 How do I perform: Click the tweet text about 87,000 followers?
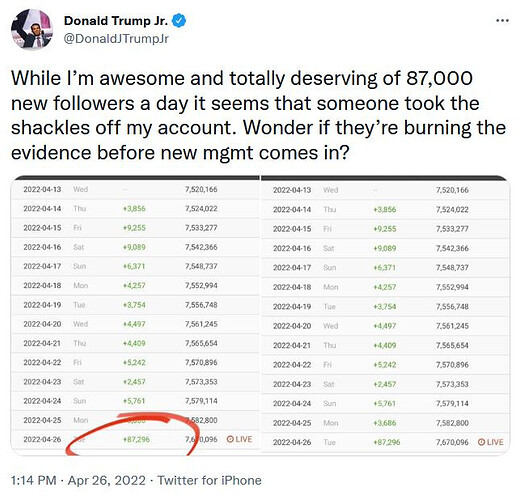258,115
